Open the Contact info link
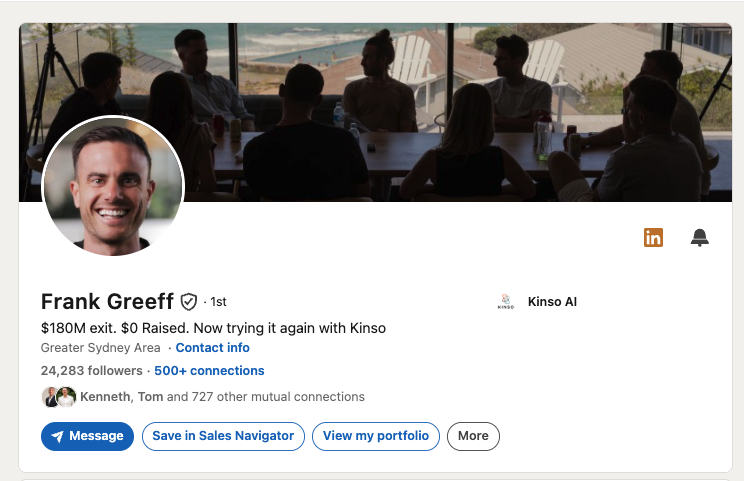 coord(212,348)
